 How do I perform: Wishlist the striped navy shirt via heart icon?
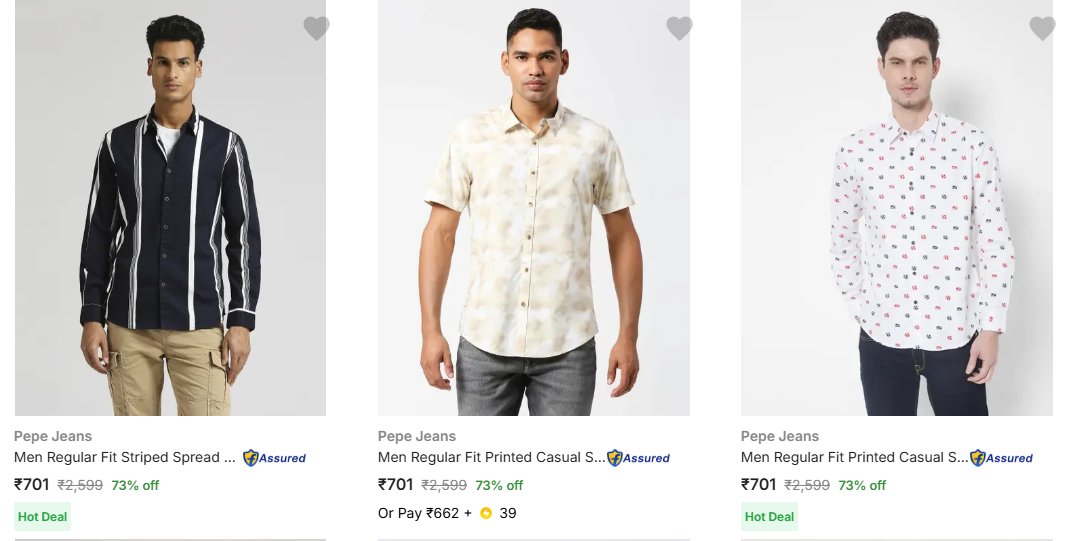click(316, 29)
